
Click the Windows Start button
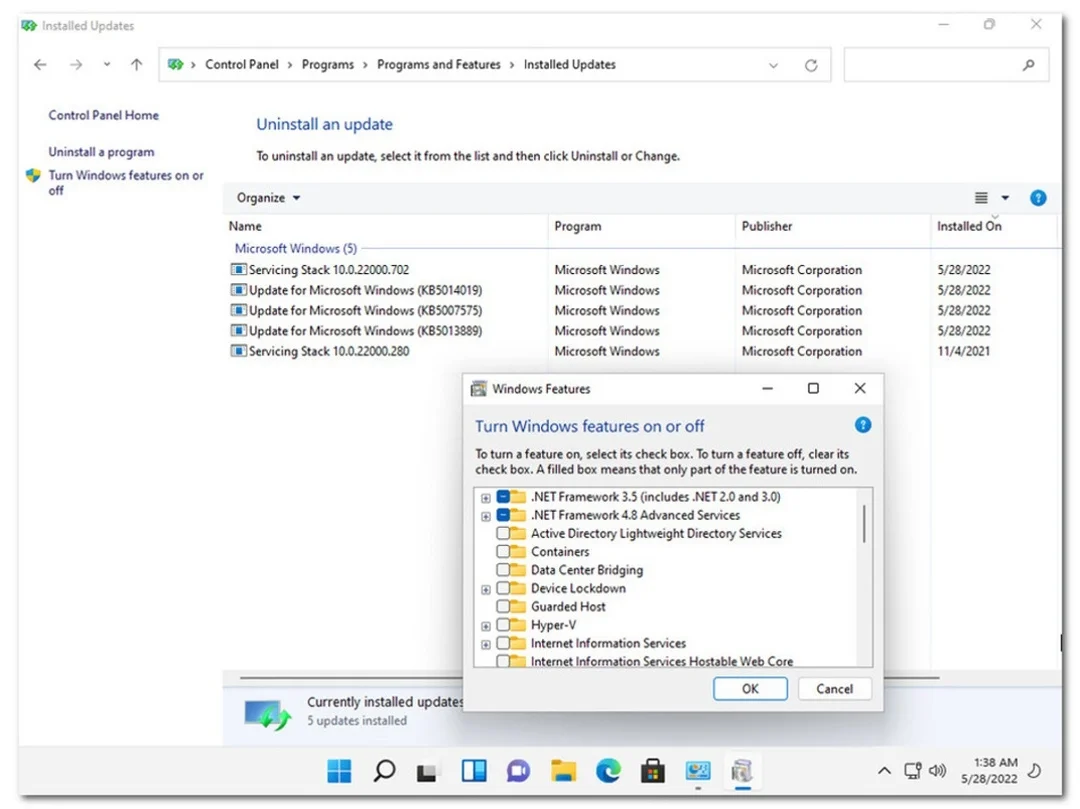pyautogui.click(x=339, y=771)
